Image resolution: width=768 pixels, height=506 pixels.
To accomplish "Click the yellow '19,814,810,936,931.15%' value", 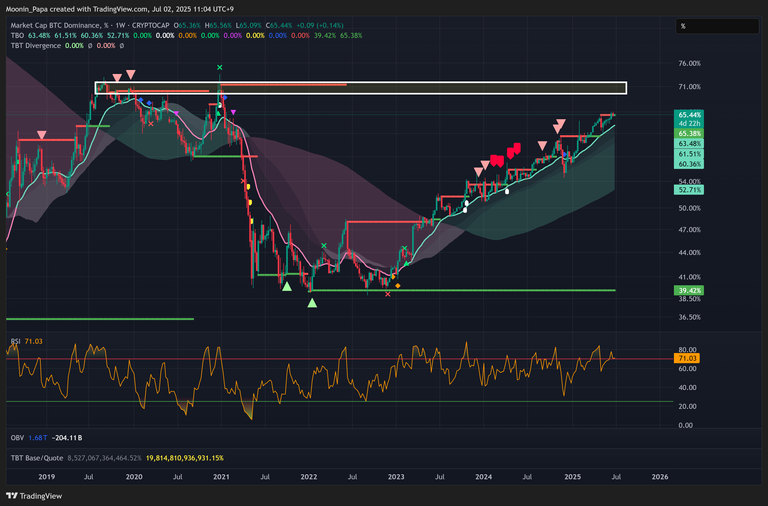I will pyautogui.click(x=185, y=458).
